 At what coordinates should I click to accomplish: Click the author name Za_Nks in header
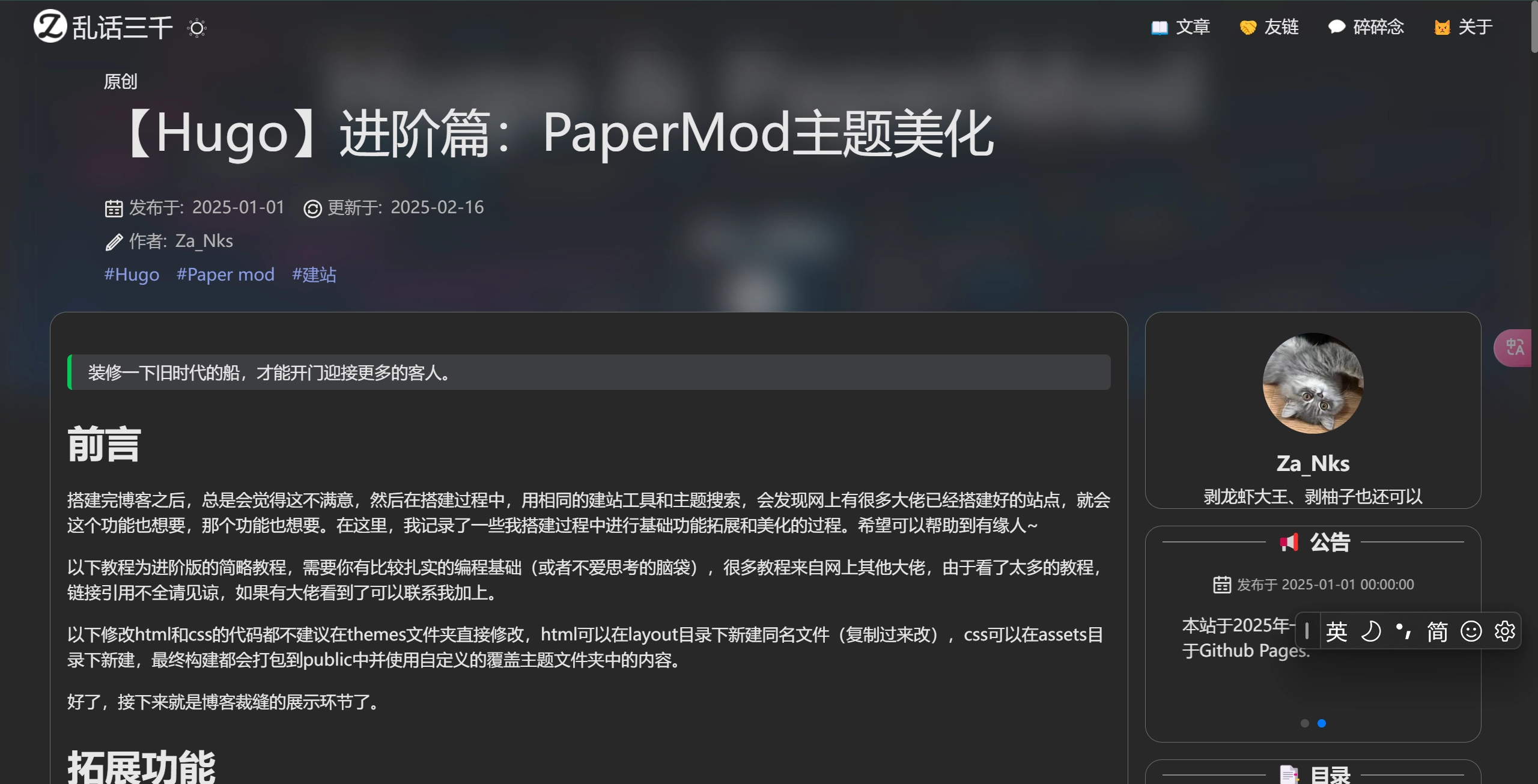point(204,242)
